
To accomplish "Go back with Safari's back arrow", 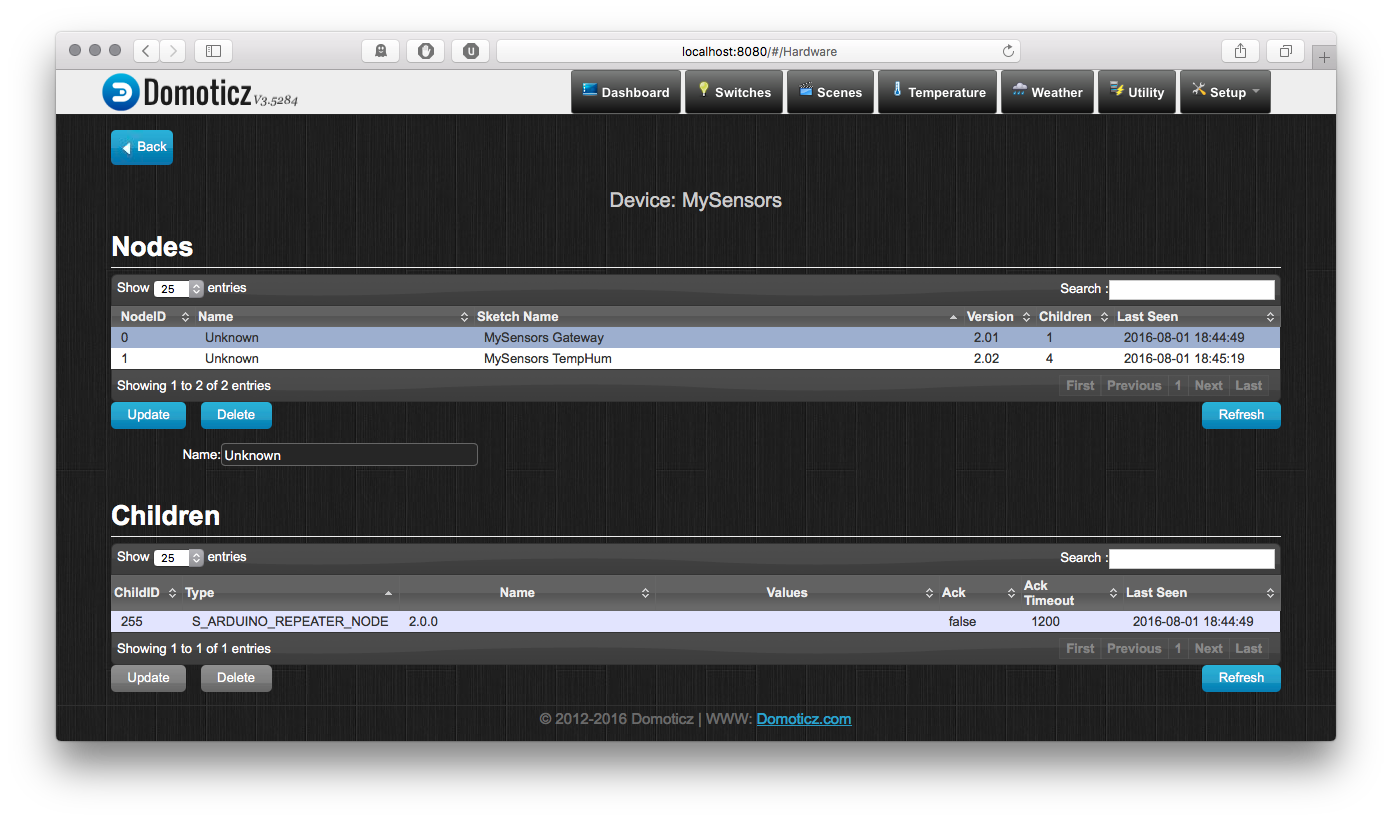I will pyautogui.click(x=146, y=51).
